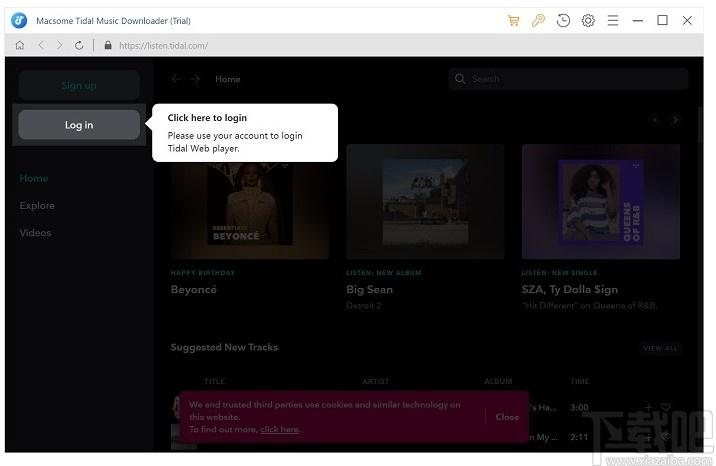Open the download history clock icon

click(x=563, y=21)
